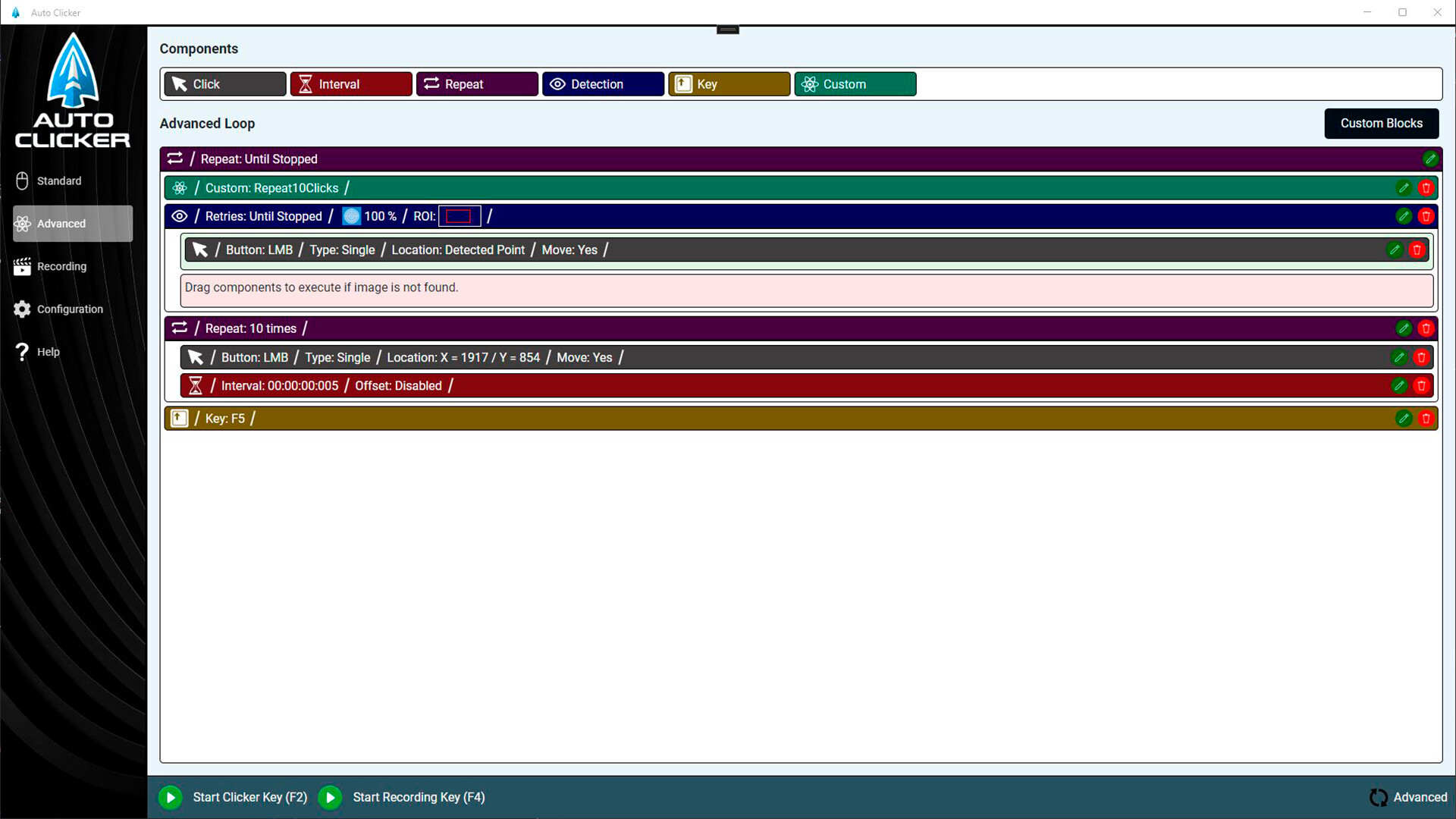The image size is (1456, 819).
Task: Edit the Custom Repeat10Clicks block
Action: 1404,188
